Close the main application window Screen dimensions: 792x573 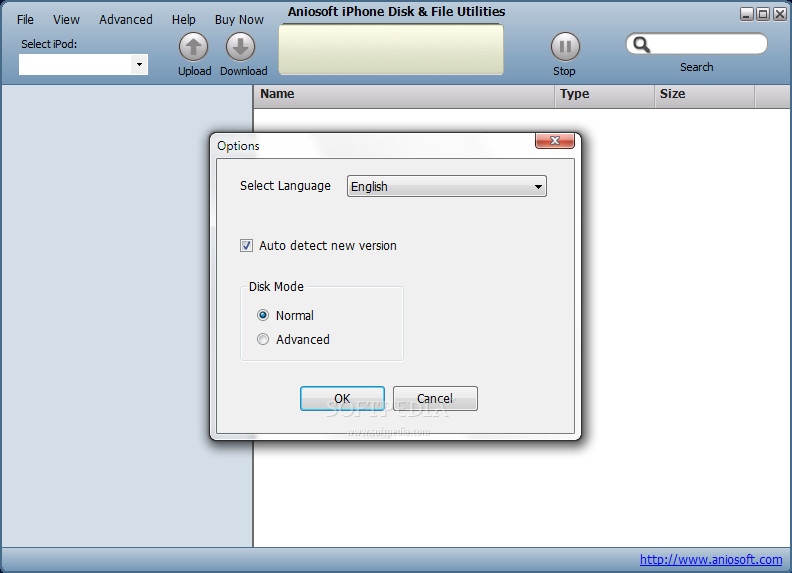(780, 14)
